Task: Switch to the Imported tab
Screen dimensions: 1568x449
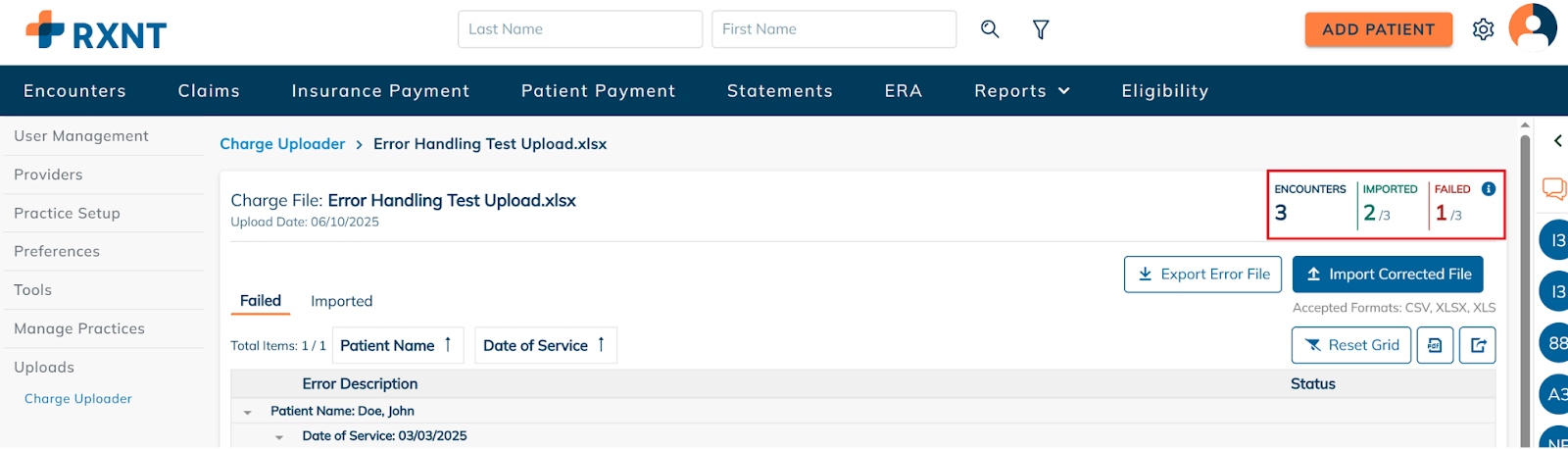Action: pyautogui.click(x=341, y=301)
